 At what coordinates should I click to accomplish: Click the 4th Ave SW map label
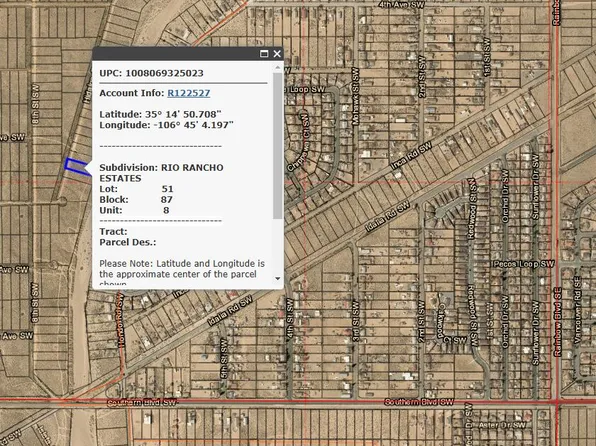[402, 5]
